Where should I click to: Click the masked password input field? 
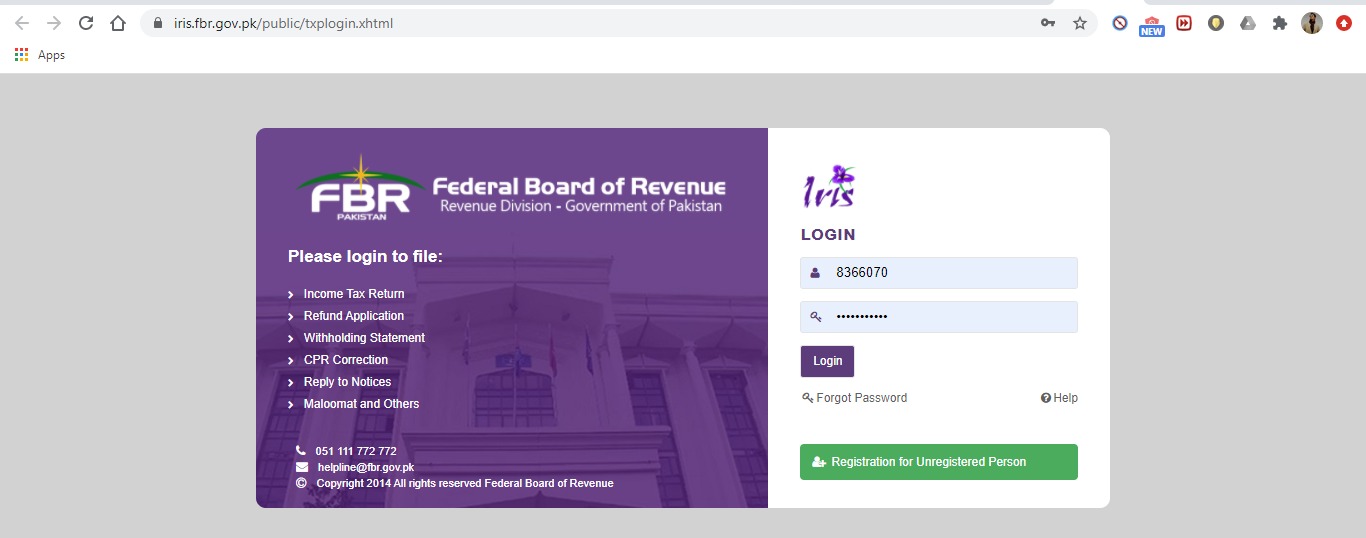click(x=939, y=317)
